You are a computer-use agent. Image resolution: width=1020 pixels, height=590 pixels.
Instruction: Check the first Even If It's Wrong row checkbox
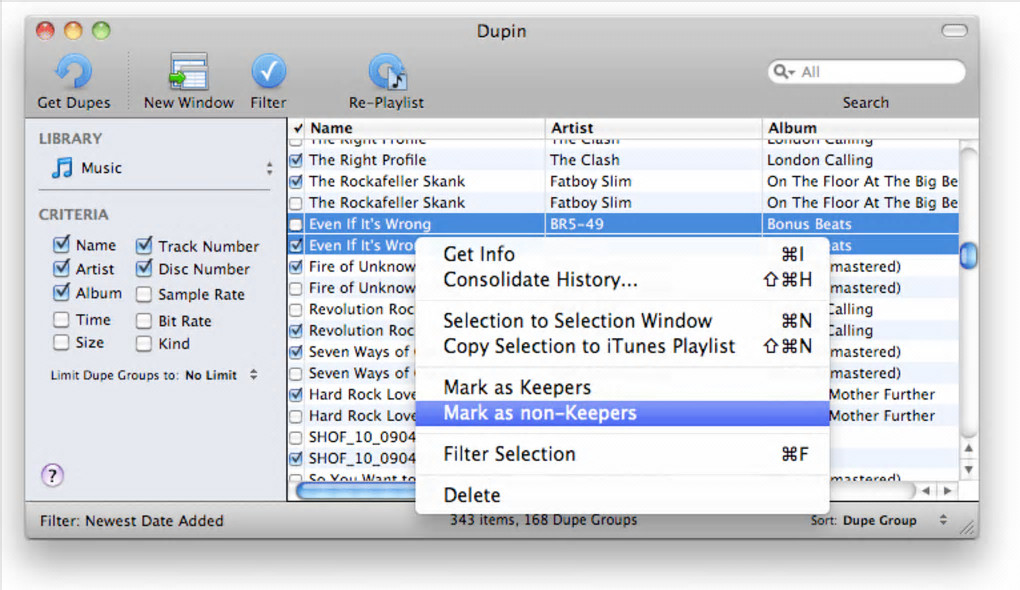[x=296, y=224]
